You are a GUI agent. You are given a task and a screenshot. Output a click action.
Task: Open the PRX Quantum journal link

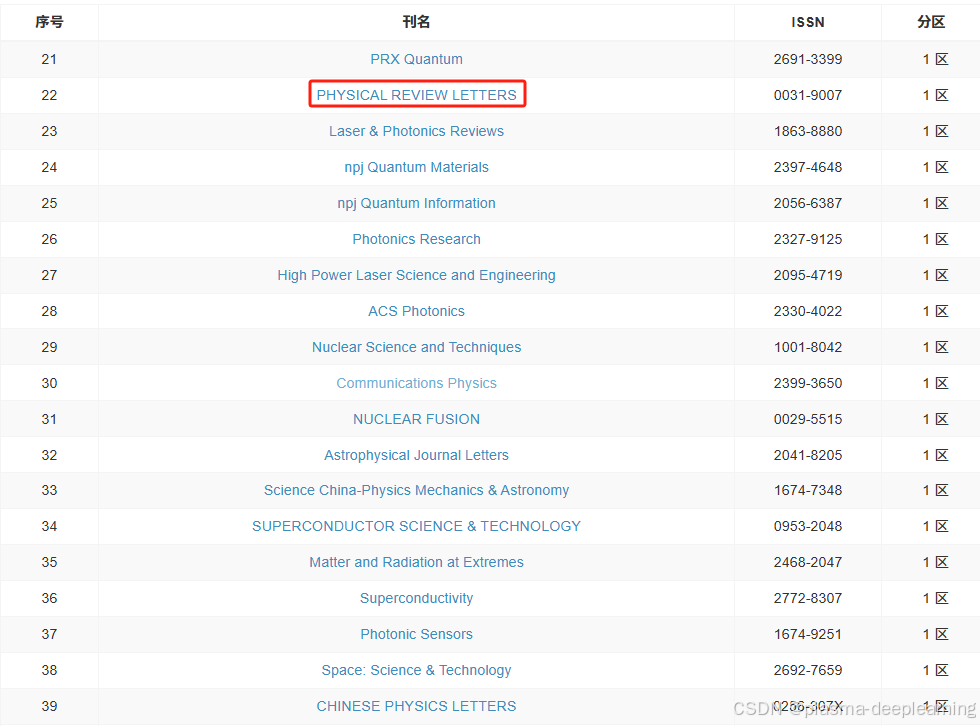coord(416,59)
